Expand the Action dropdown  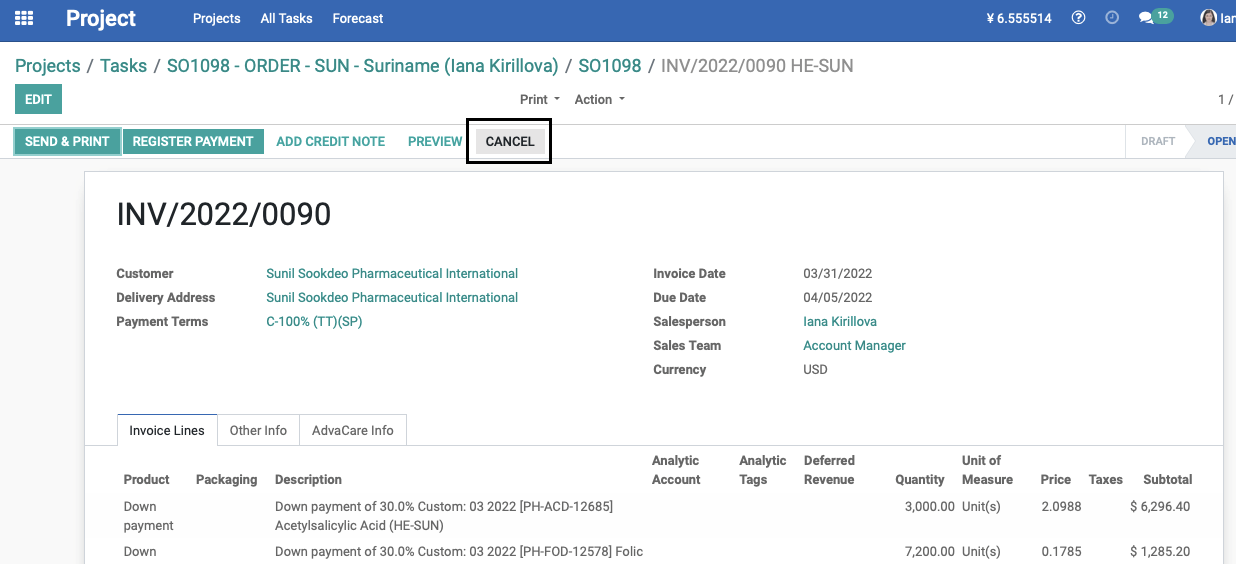599,99
